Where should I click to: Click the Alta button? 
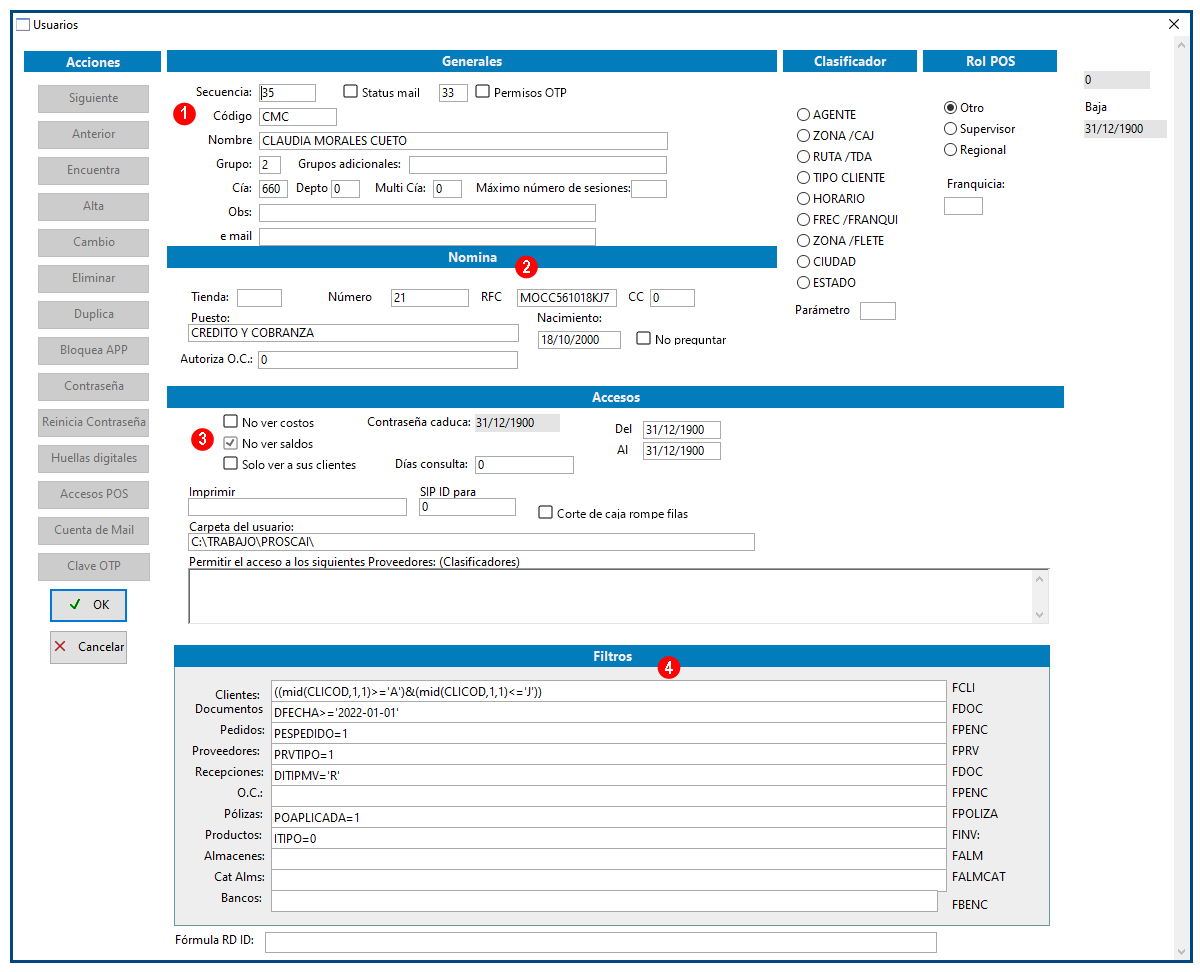click(93, 206)
